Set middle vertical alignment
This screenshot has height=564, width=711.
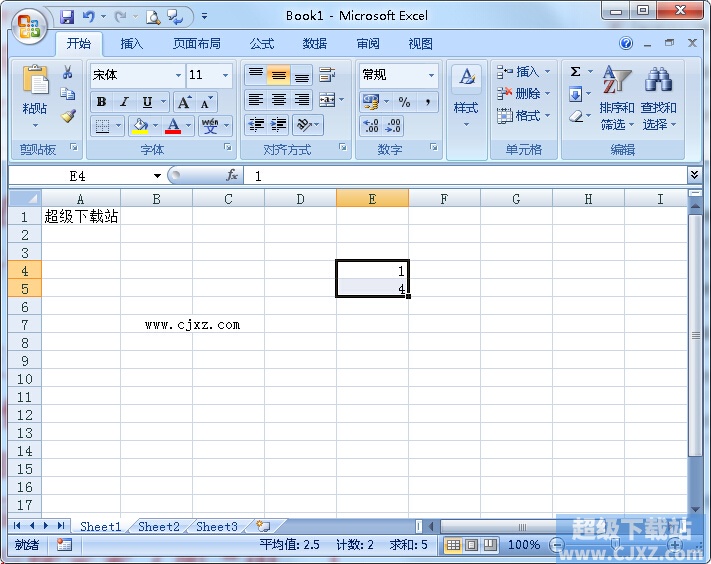point(278,75)
